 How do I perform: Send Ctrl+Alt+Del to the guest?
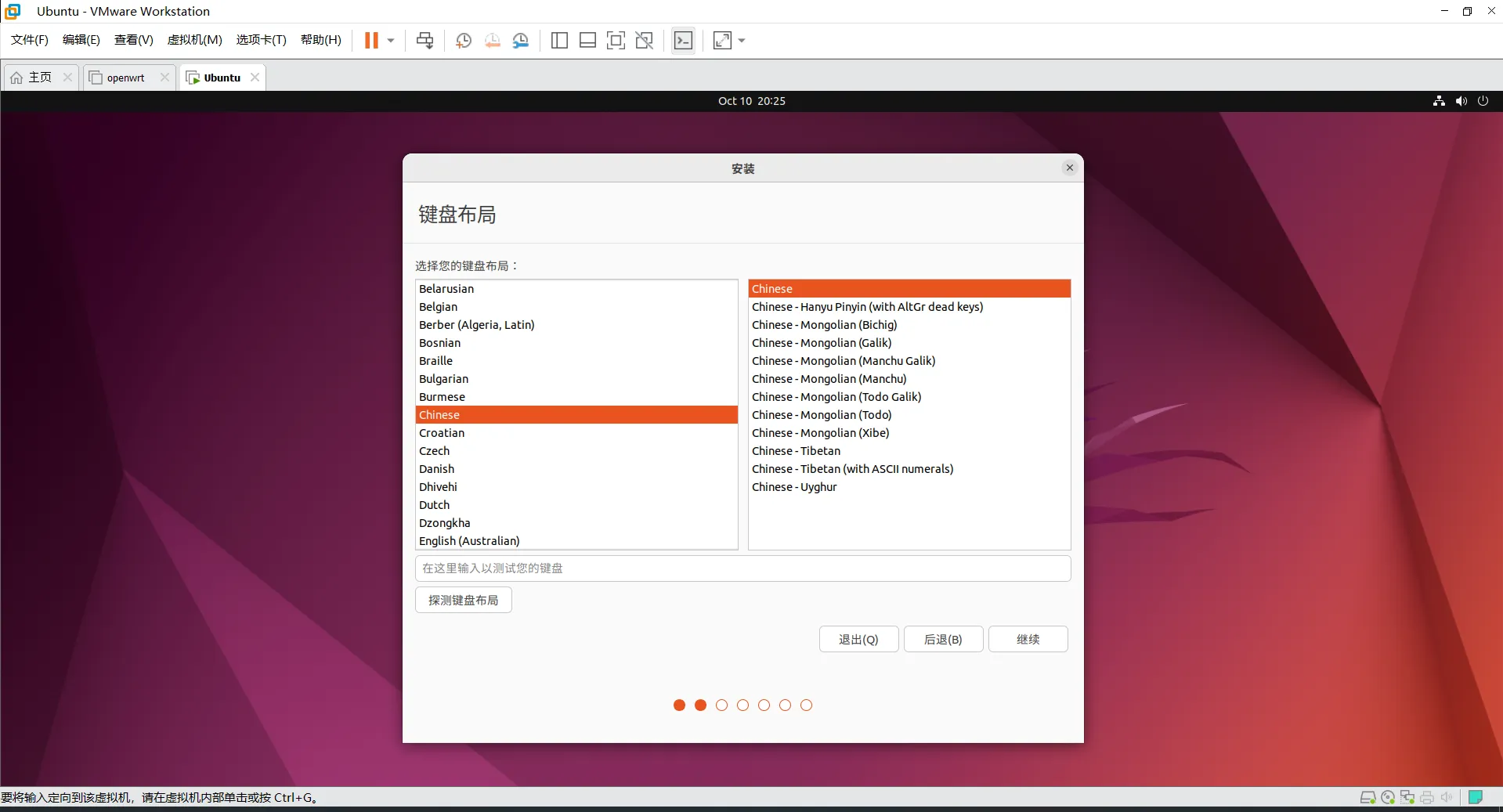coord(425,40)
